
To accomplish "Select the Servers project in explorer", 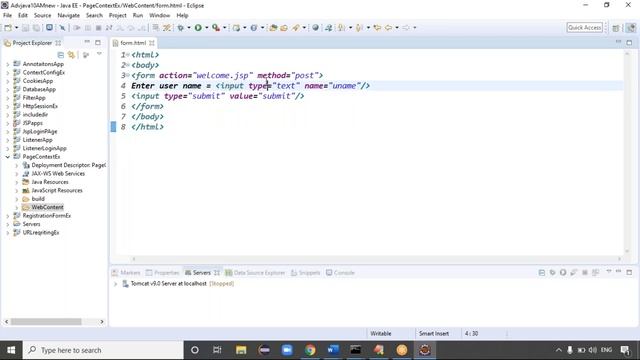I will 31,224.
